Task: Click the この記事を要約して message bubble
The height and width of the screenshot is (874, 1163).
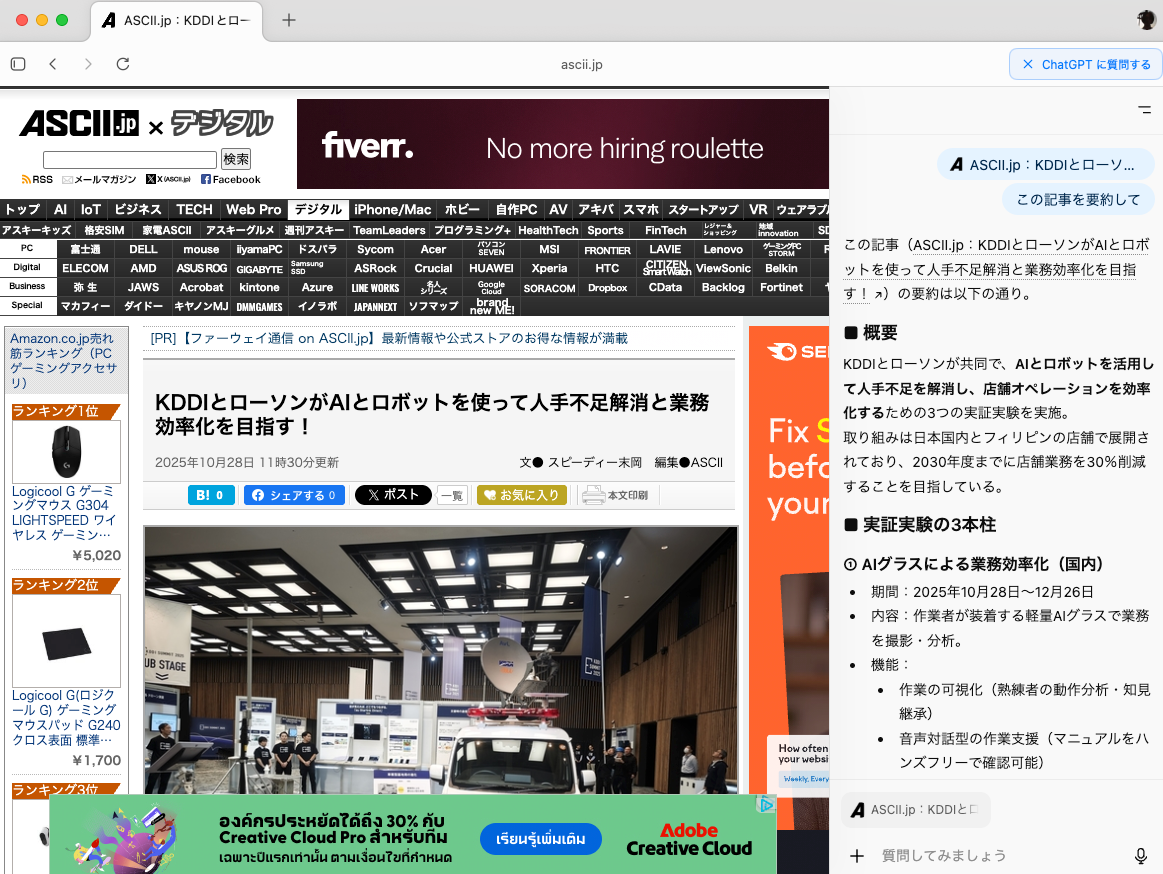Action: pos(1078,200)
